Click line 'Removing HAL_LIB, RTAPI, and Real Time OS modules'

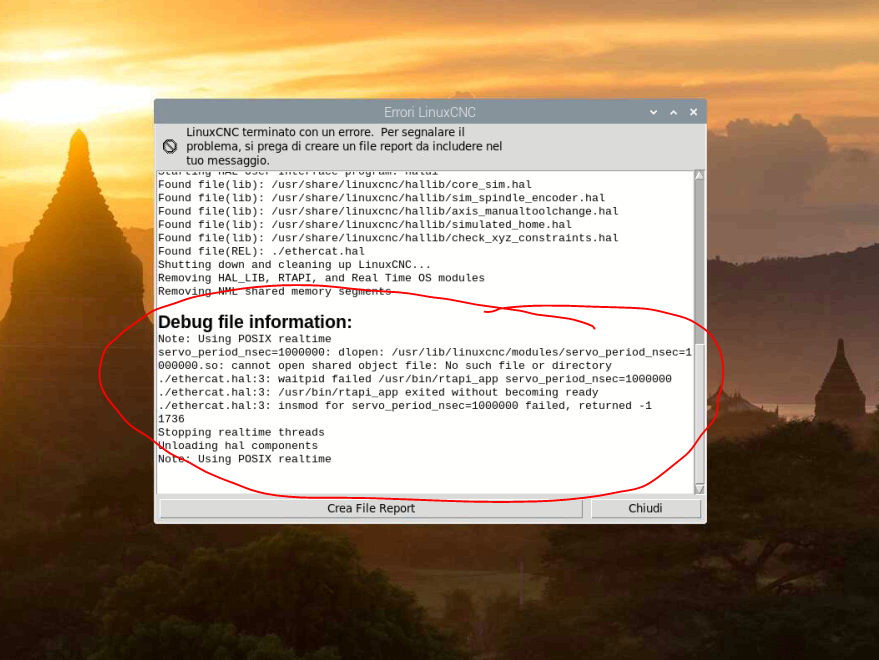321,278
